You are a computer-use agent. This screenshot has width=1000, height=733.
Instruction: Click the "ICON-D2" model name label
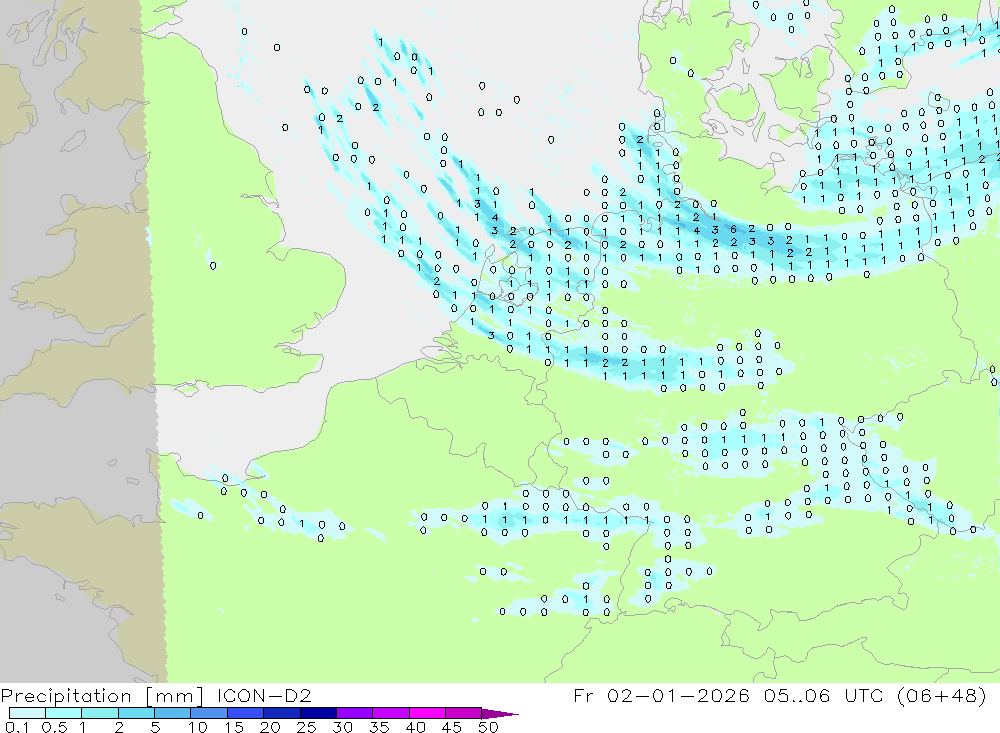[264, 695]
